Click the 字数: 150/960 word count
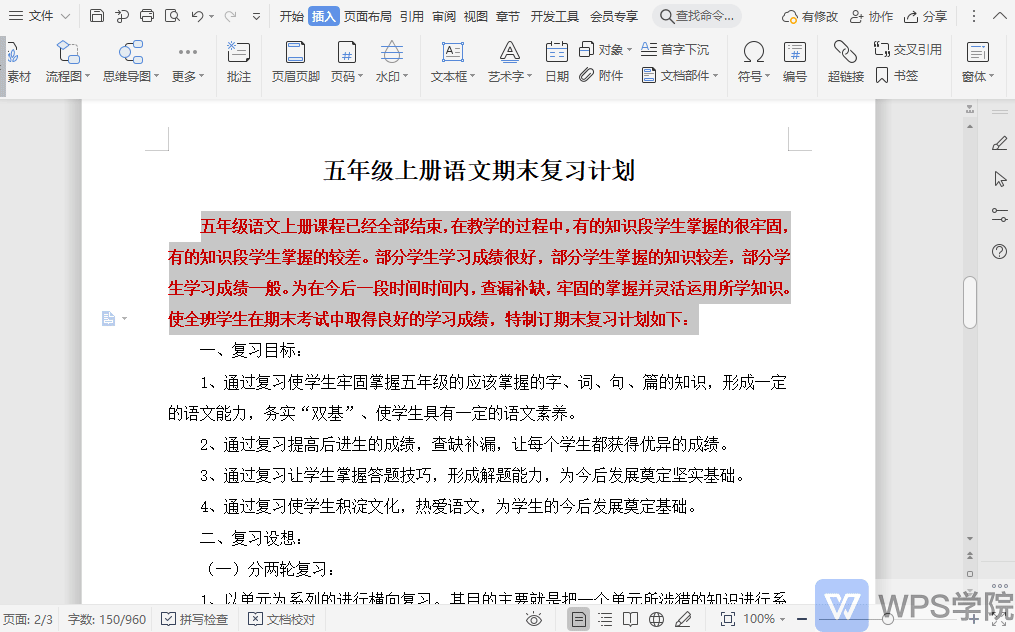The image size is (1015, 632). (x=107, y=620)
